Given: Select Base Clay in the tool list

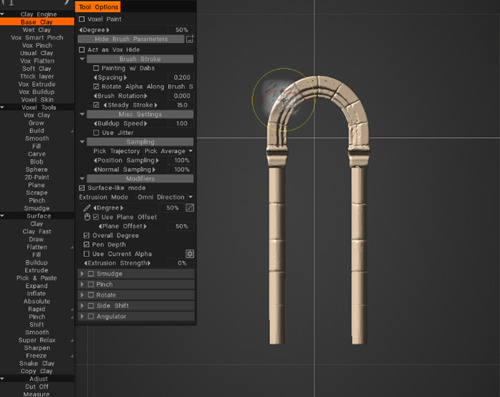Looking at the screenshot, I should click(x=37, y=22).
